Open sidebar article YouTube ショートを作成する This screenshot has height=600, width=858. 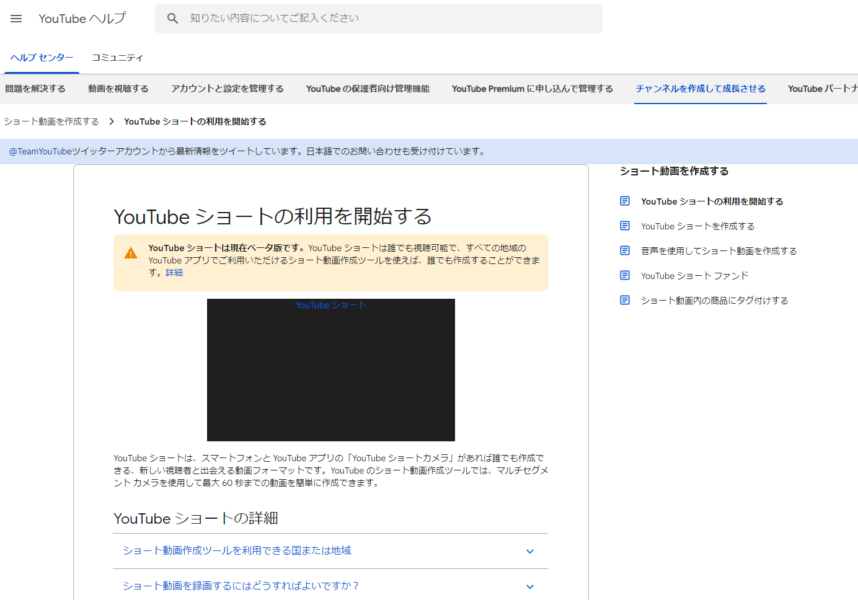click(x=698, y=226)
